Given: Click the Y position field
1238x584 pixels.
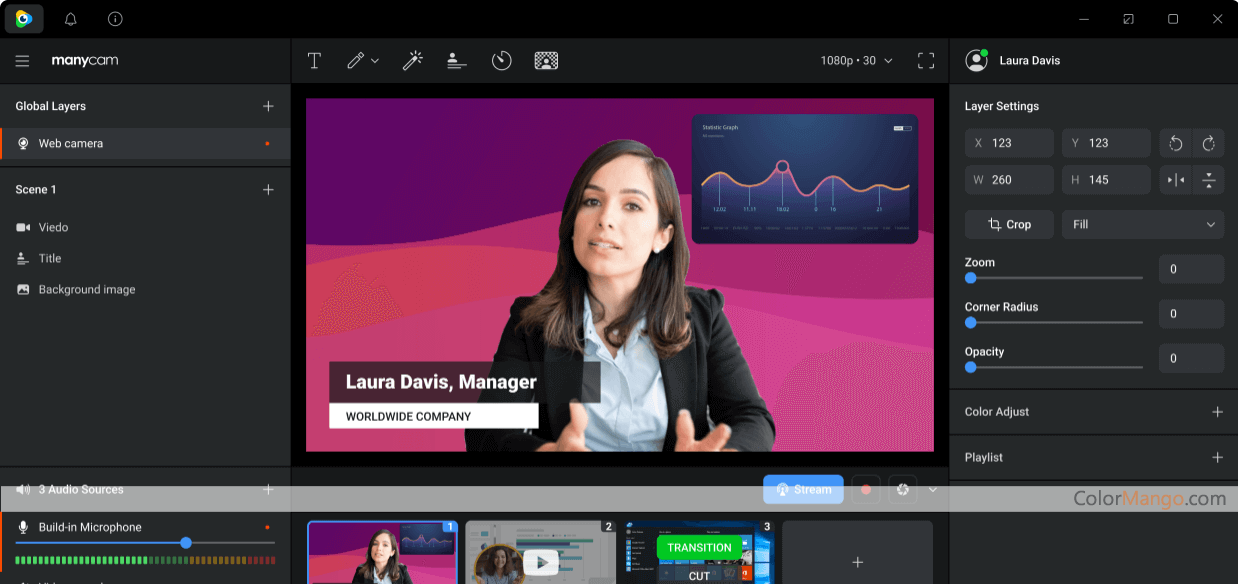Looking at the screenshot, I should click(1106, 143).
